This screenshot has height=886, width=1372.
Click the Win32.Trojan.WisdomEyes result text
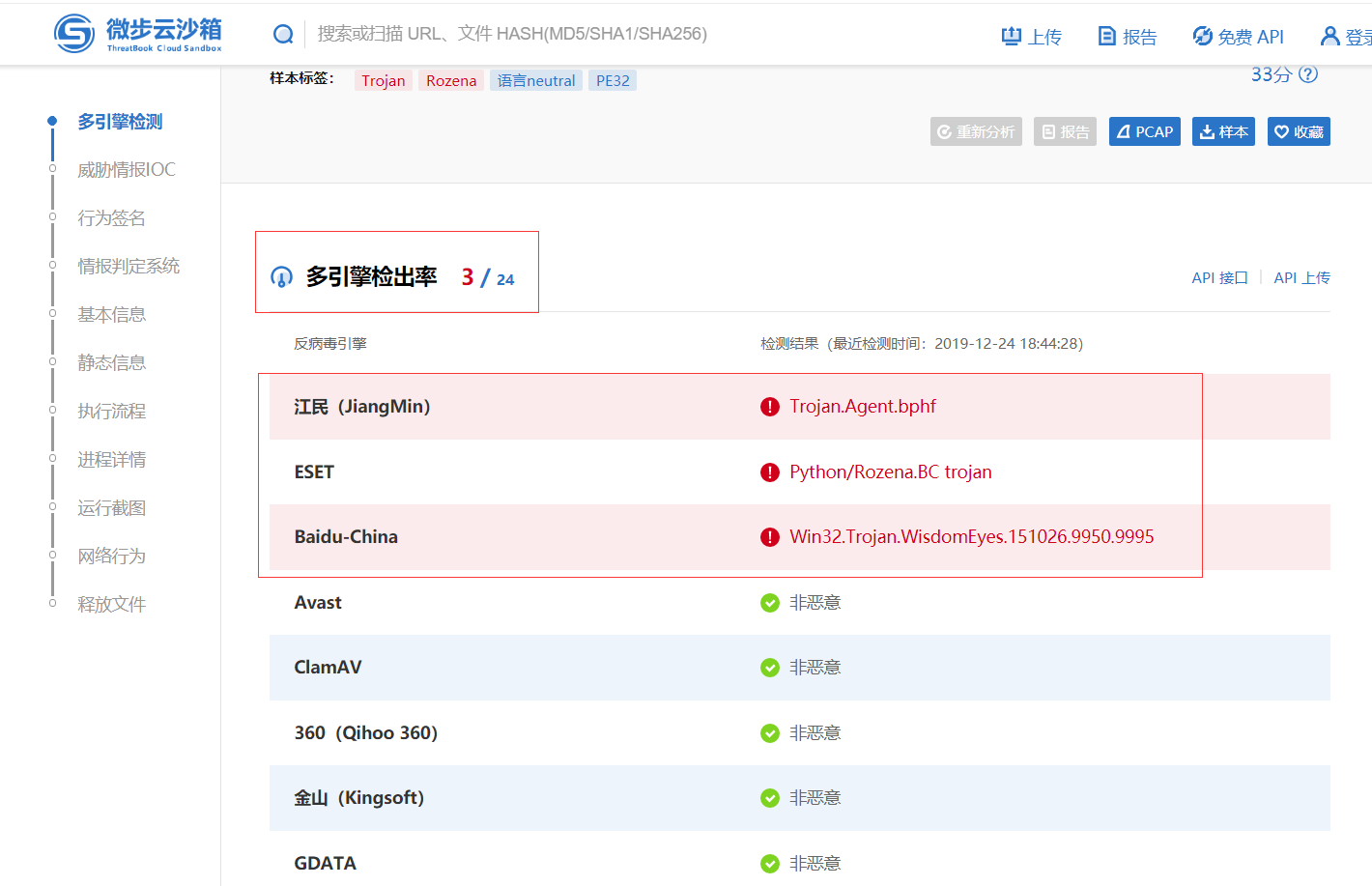(972, 537)
